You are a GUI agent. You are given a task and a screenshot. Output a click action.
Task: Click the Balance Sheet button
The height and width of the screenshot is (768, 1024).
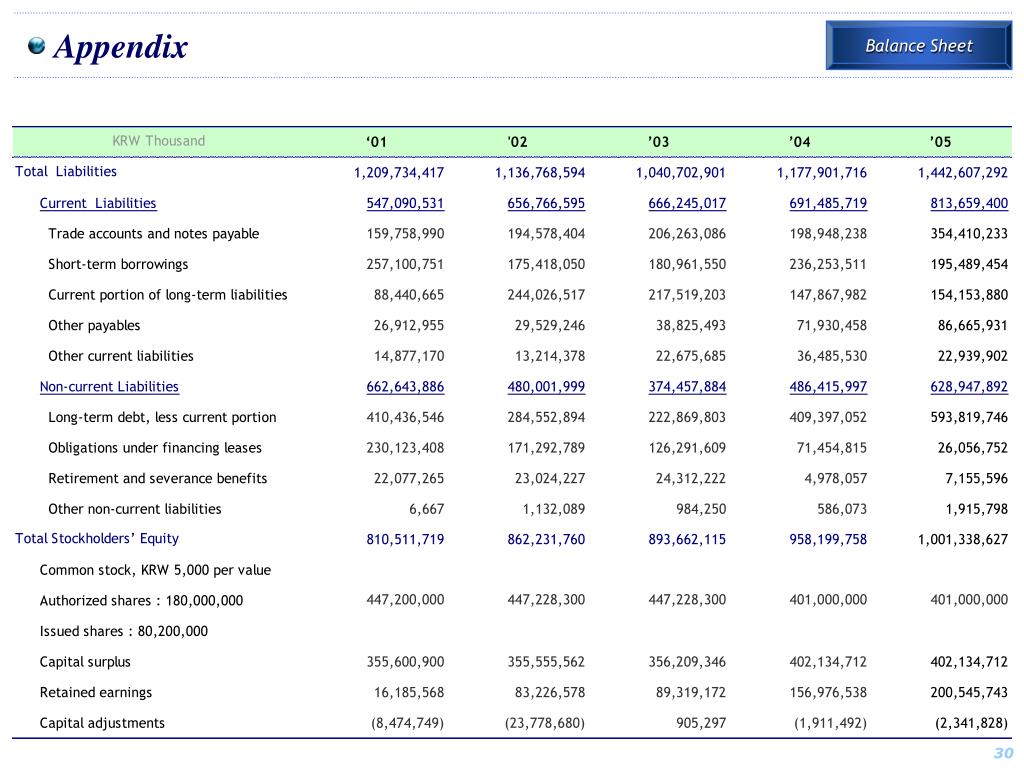(918, 45)
